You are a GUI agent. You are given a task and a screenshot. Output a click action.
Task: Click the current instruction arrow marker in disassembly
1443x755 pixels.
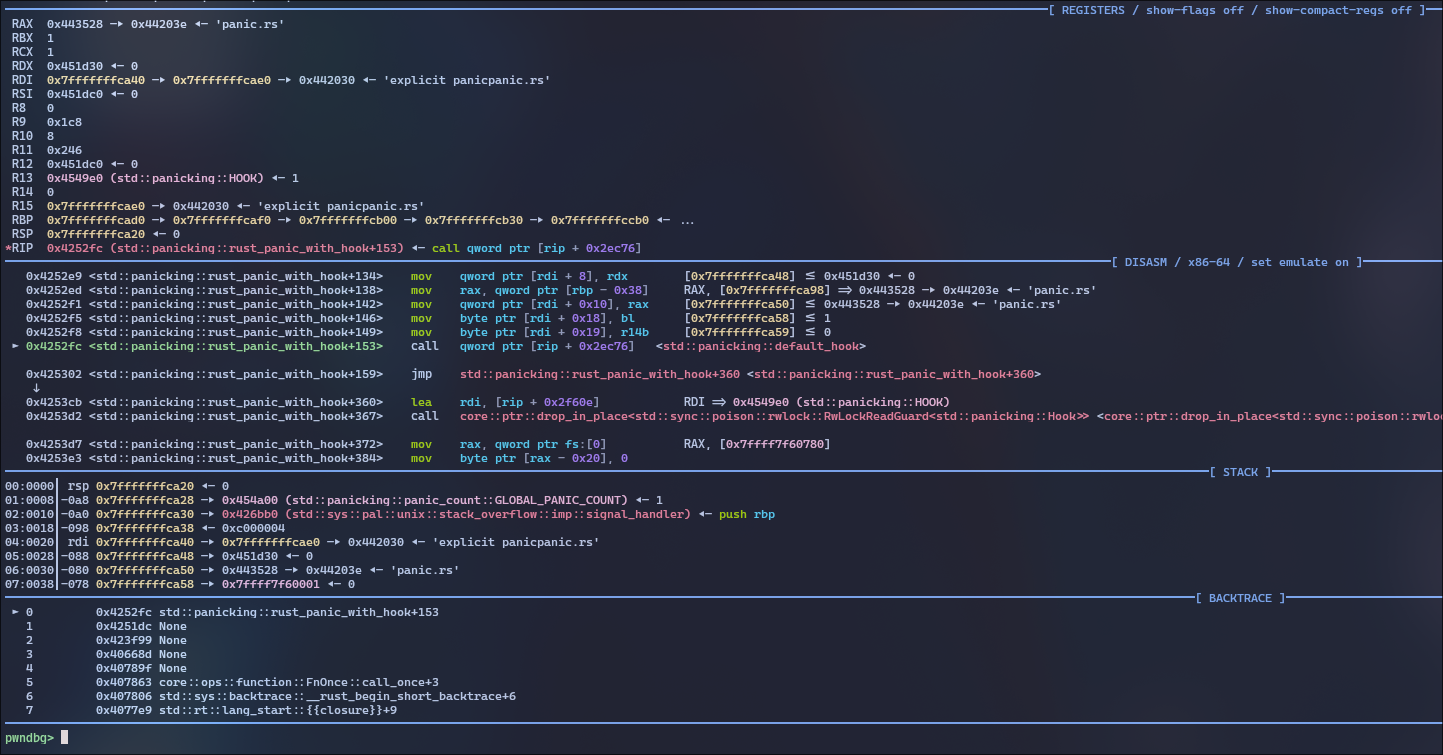15,346
